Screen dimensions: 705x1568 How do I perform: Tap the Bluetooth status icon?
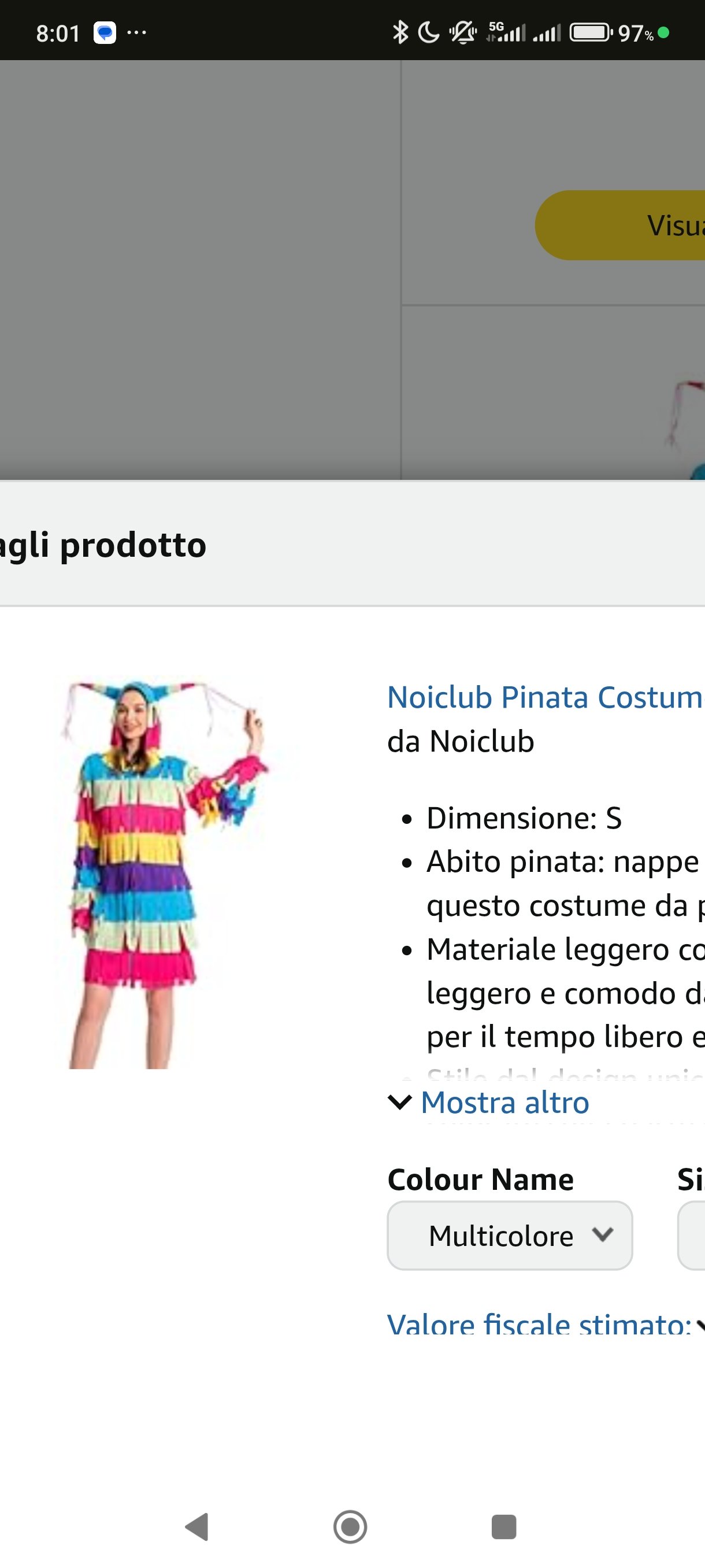point(400,32)
